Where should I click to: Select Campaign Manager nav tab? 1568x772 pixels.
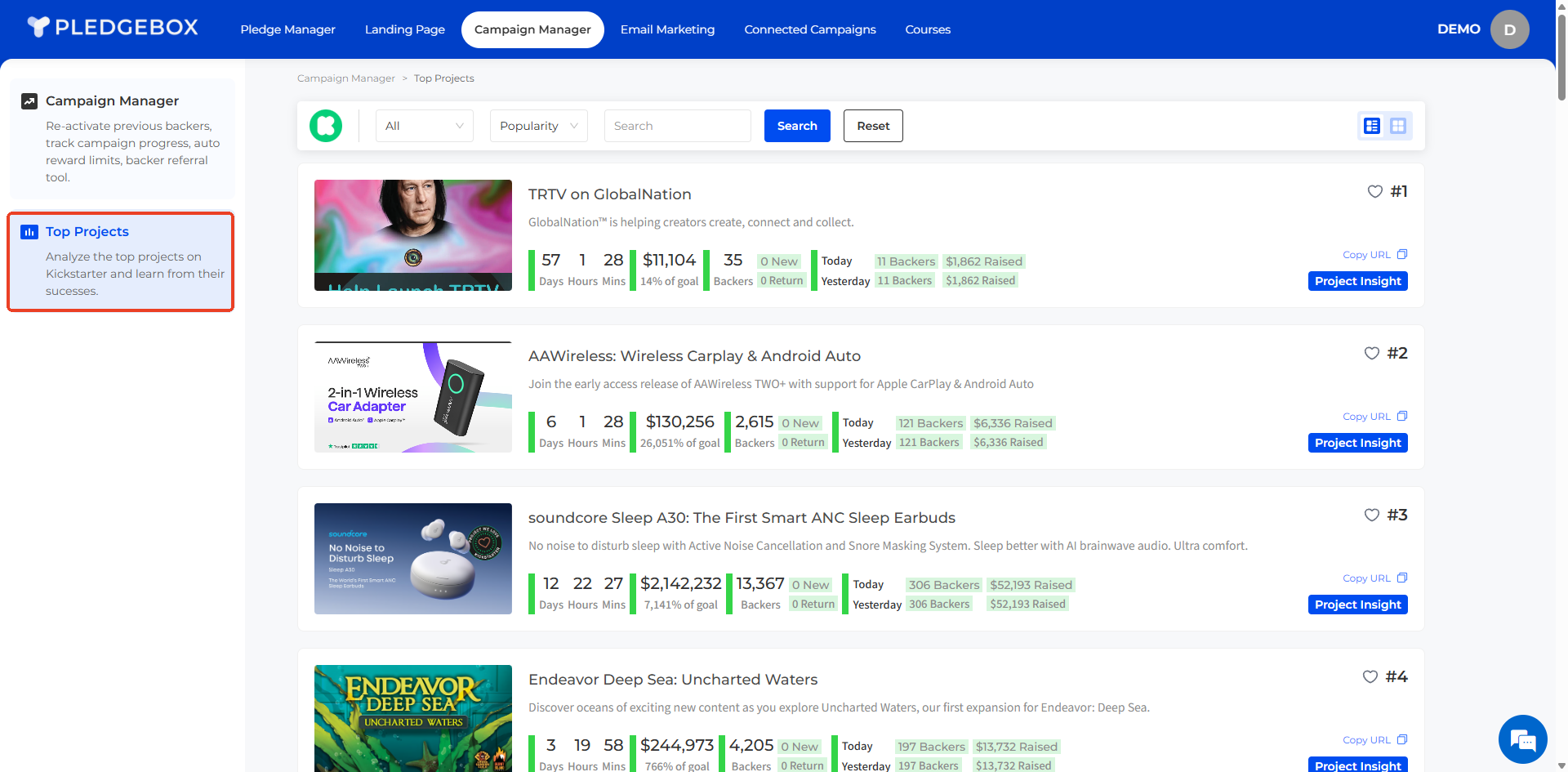tap(532, 29)
